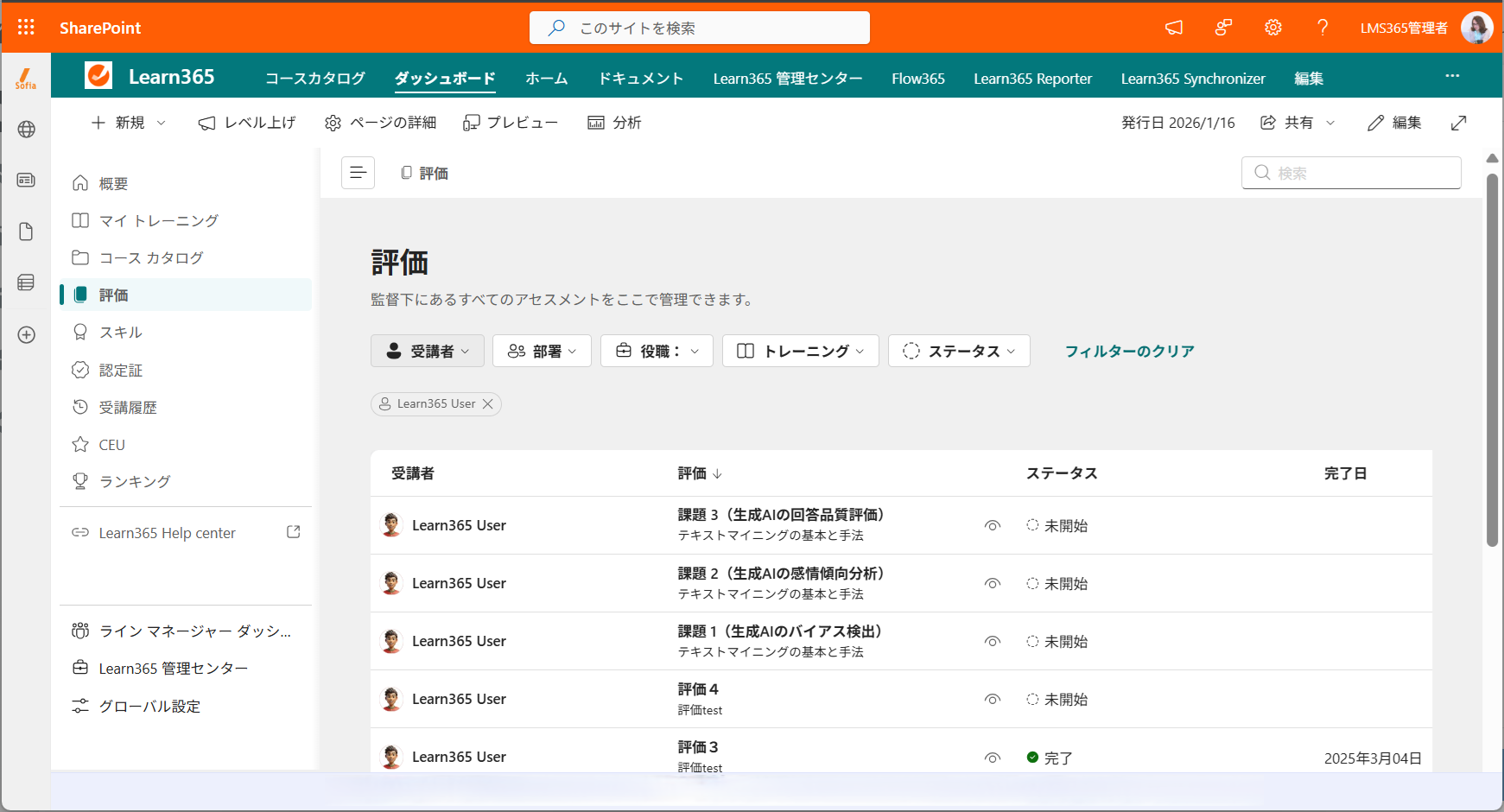Viewport: 1504px width, 812px height.
Task: Expand page to full screen arrow icon
Action: pyautogui.click(x=1459, y=123)
